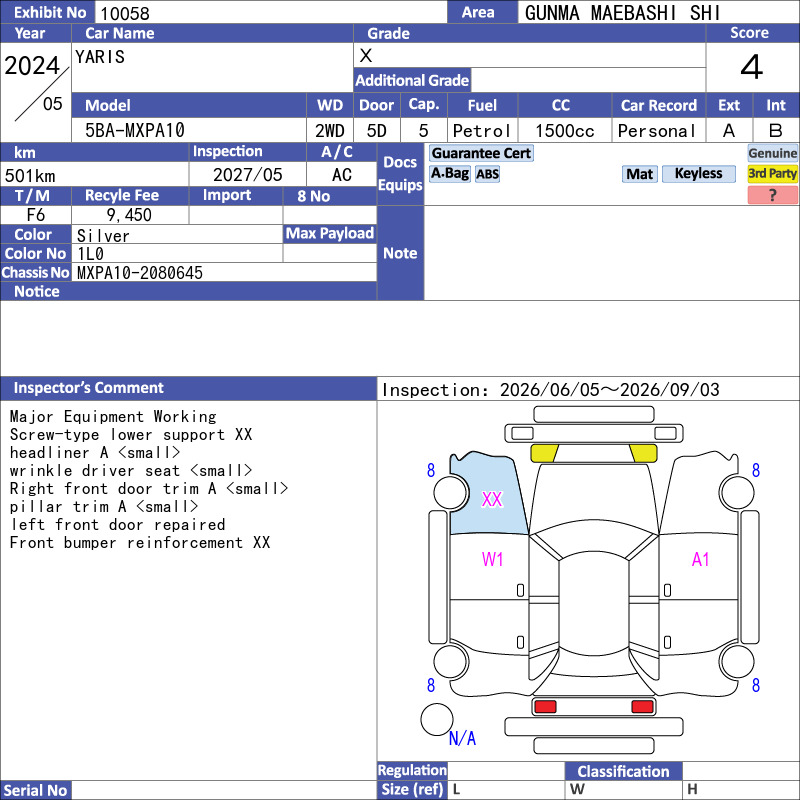Click the W1 damage mark on the diagram
Viewport: 800px width, 800px height.
(x=492, y=559)
